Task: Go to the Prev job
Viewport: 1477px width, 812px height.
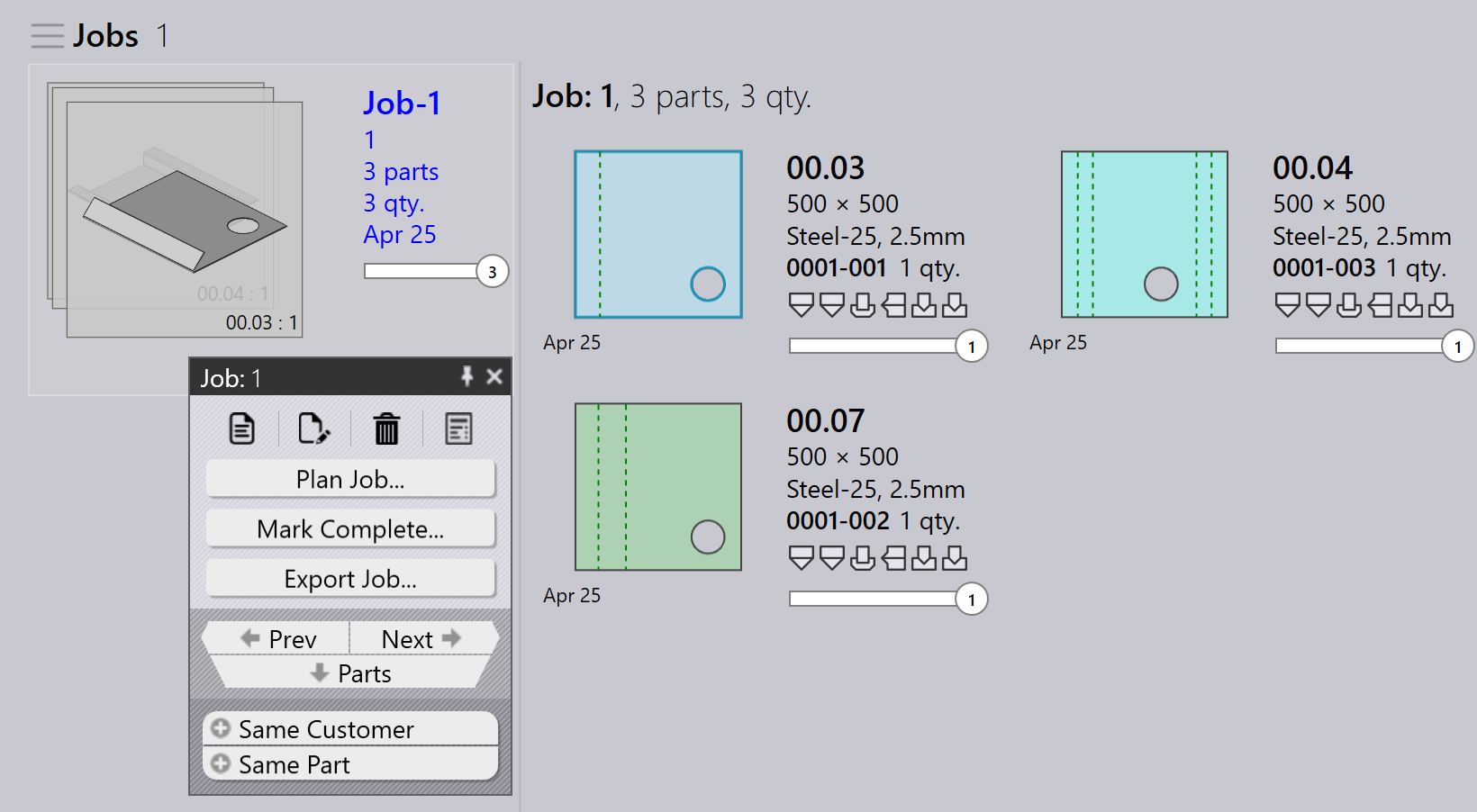Action: (x=277, y=638)
